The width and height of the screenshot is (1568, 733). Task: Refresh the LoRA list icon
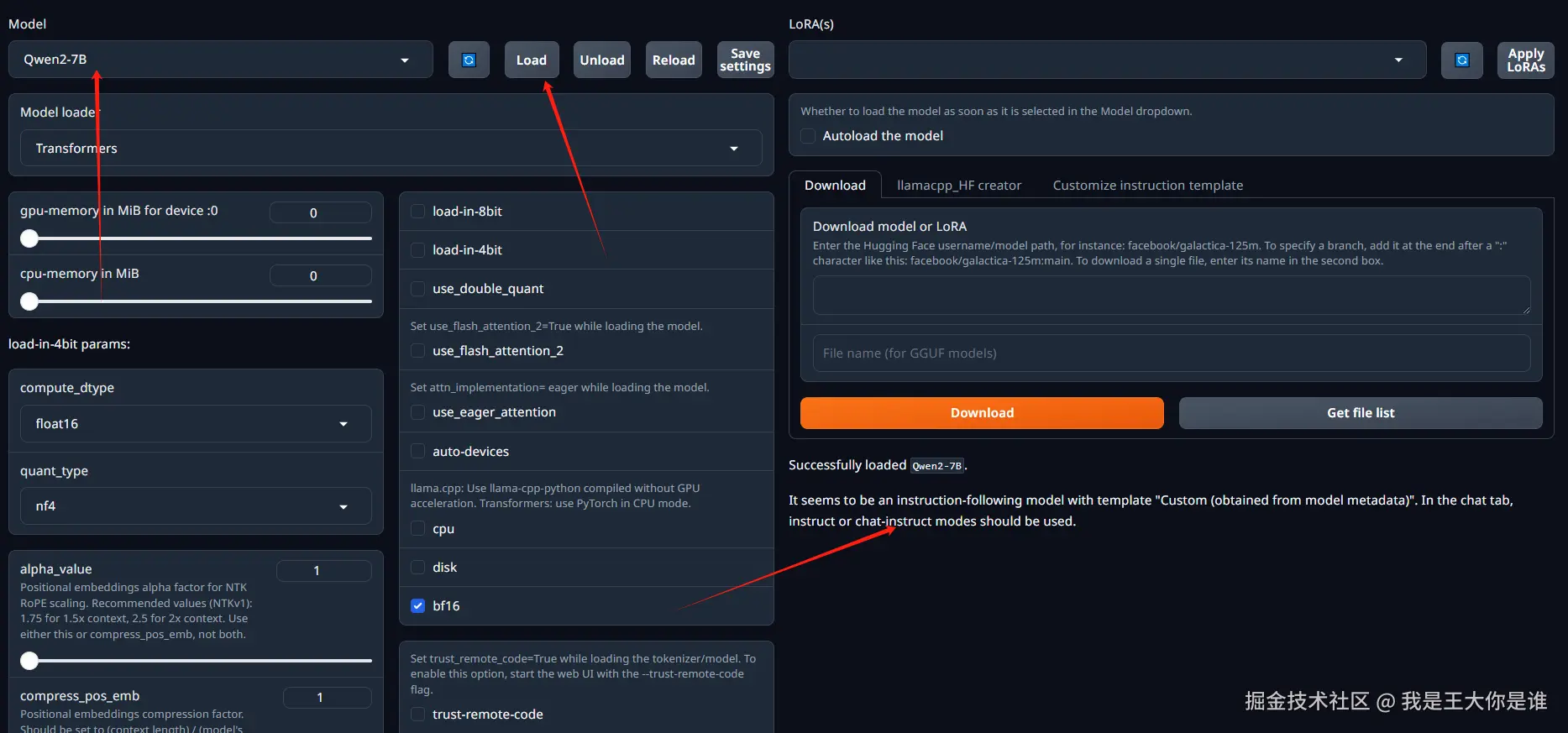pyautogui.click(x=1461, y=60)
